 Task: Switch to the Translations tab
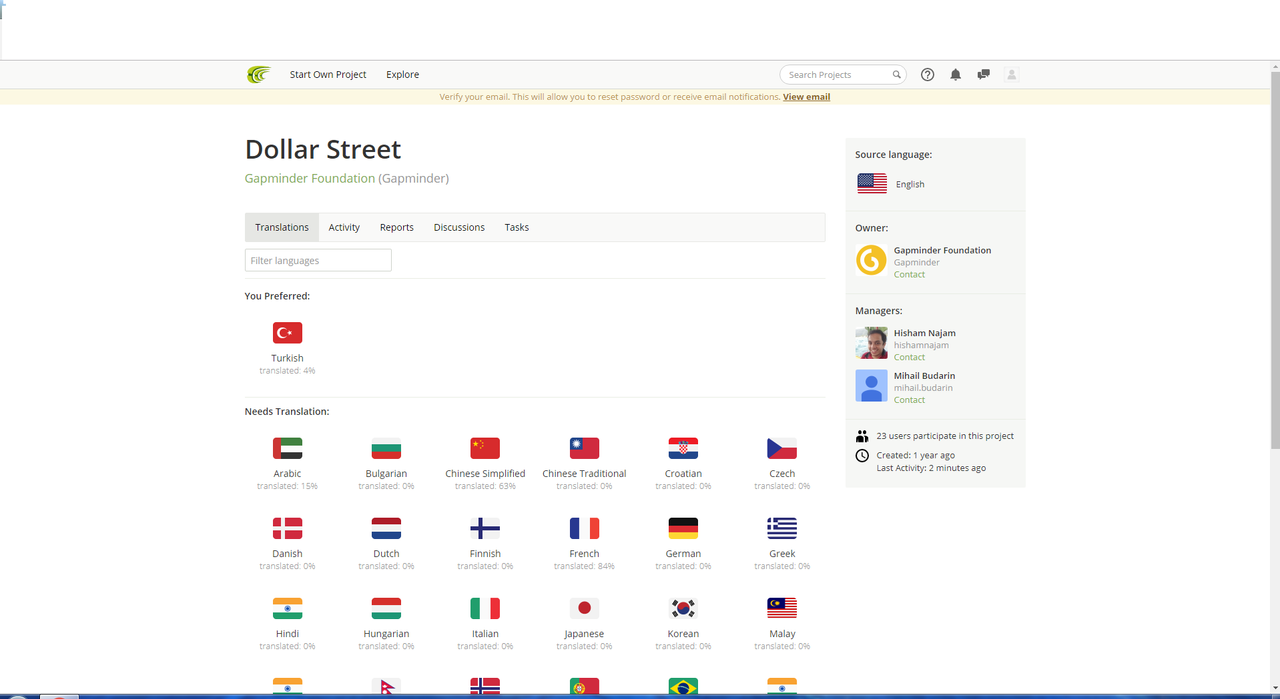(282, 227)
